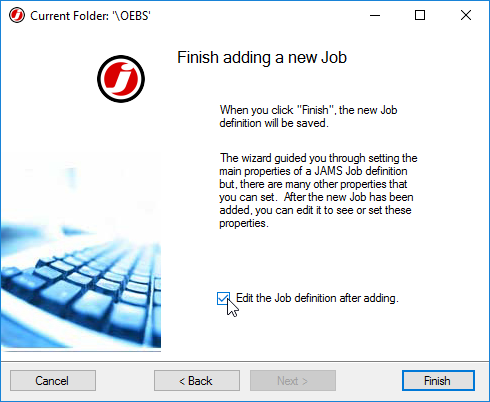Click the greyed-out Next button
This screenshot has height=402, width=490.
pyautogui.click(x=293, y=381)
